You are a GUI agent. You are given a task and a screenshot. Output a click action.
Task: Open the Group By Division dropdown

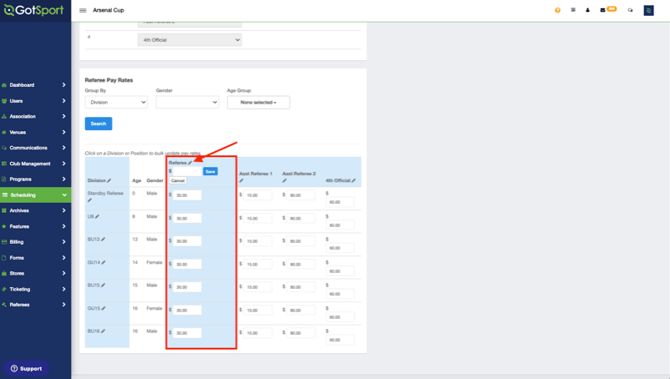coord(116,102)
